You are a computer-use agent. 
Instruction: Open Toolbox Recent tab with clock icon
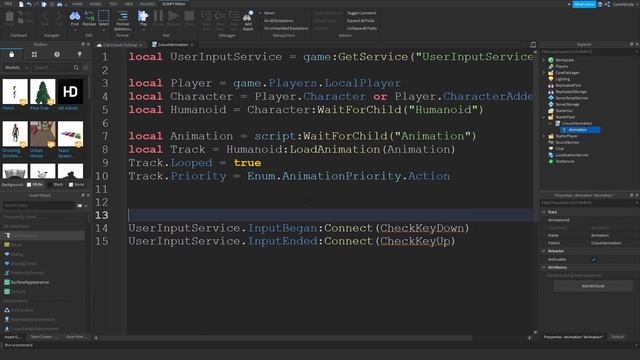(x=57, y=54)
